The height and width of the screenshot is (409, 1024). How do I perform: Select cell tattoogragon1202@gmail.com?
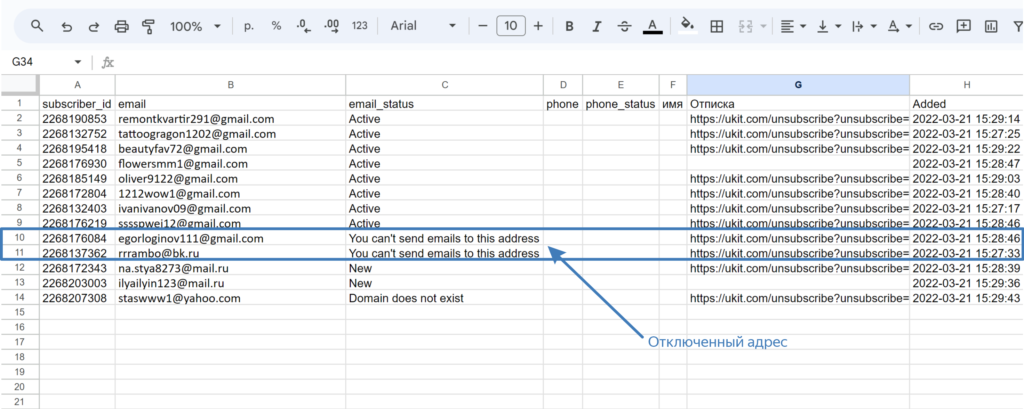(x=231, y=134)
